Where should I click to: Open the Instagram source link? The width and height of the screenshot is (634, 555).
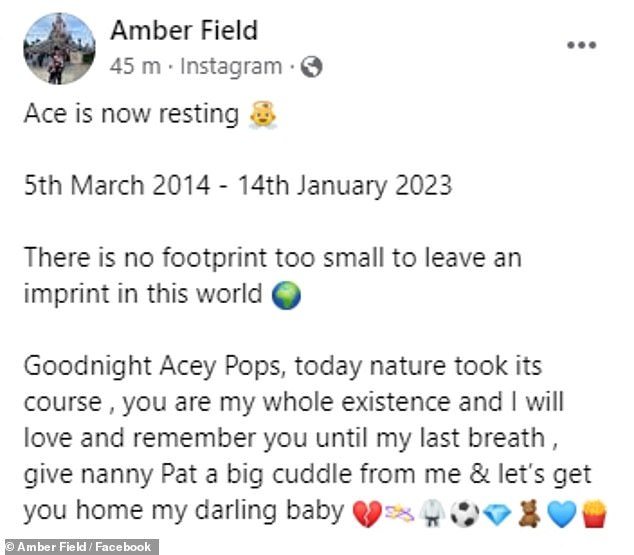click(x=231, y=67)
